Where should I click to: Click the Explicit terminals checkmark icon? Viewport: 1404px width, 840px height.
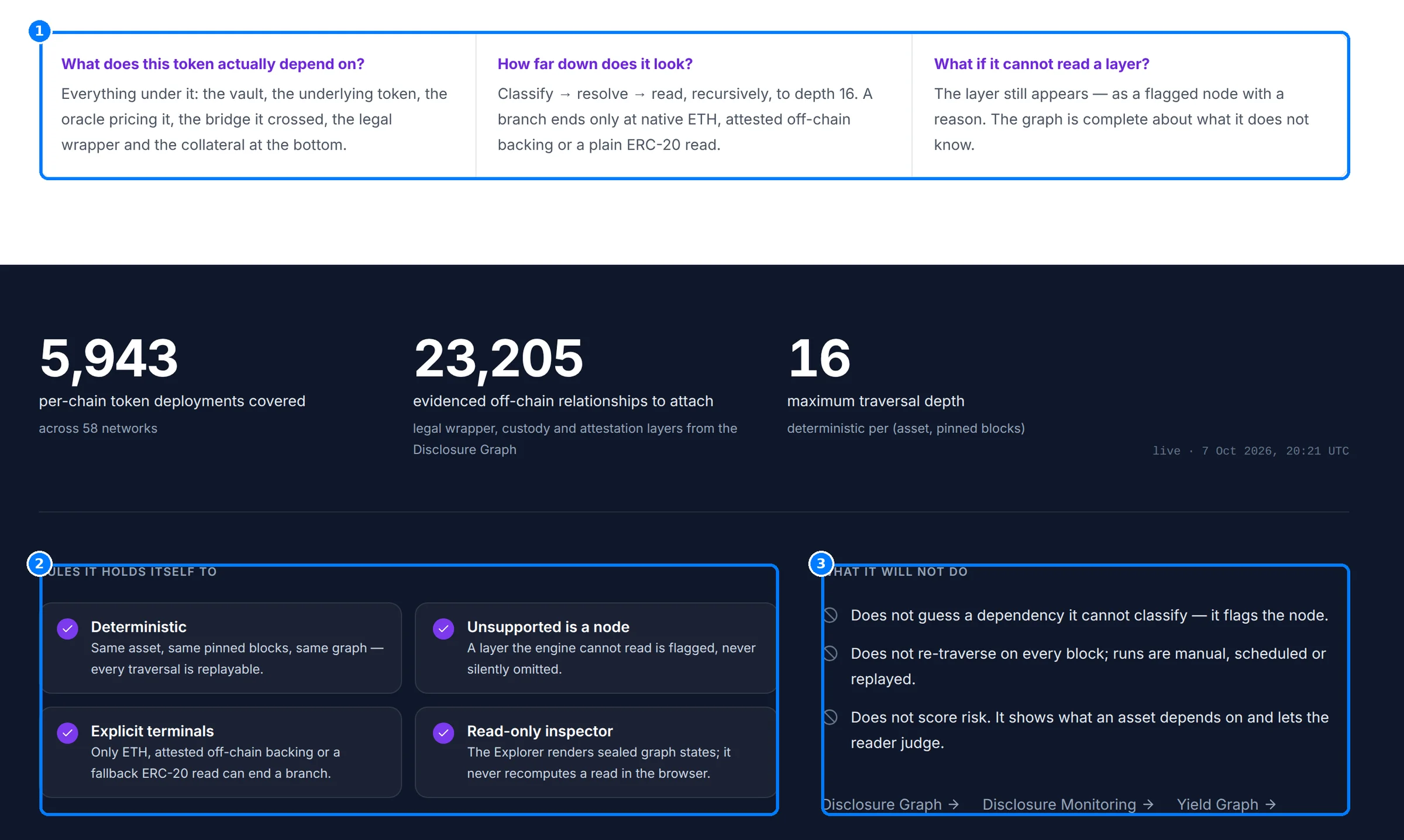68,733
